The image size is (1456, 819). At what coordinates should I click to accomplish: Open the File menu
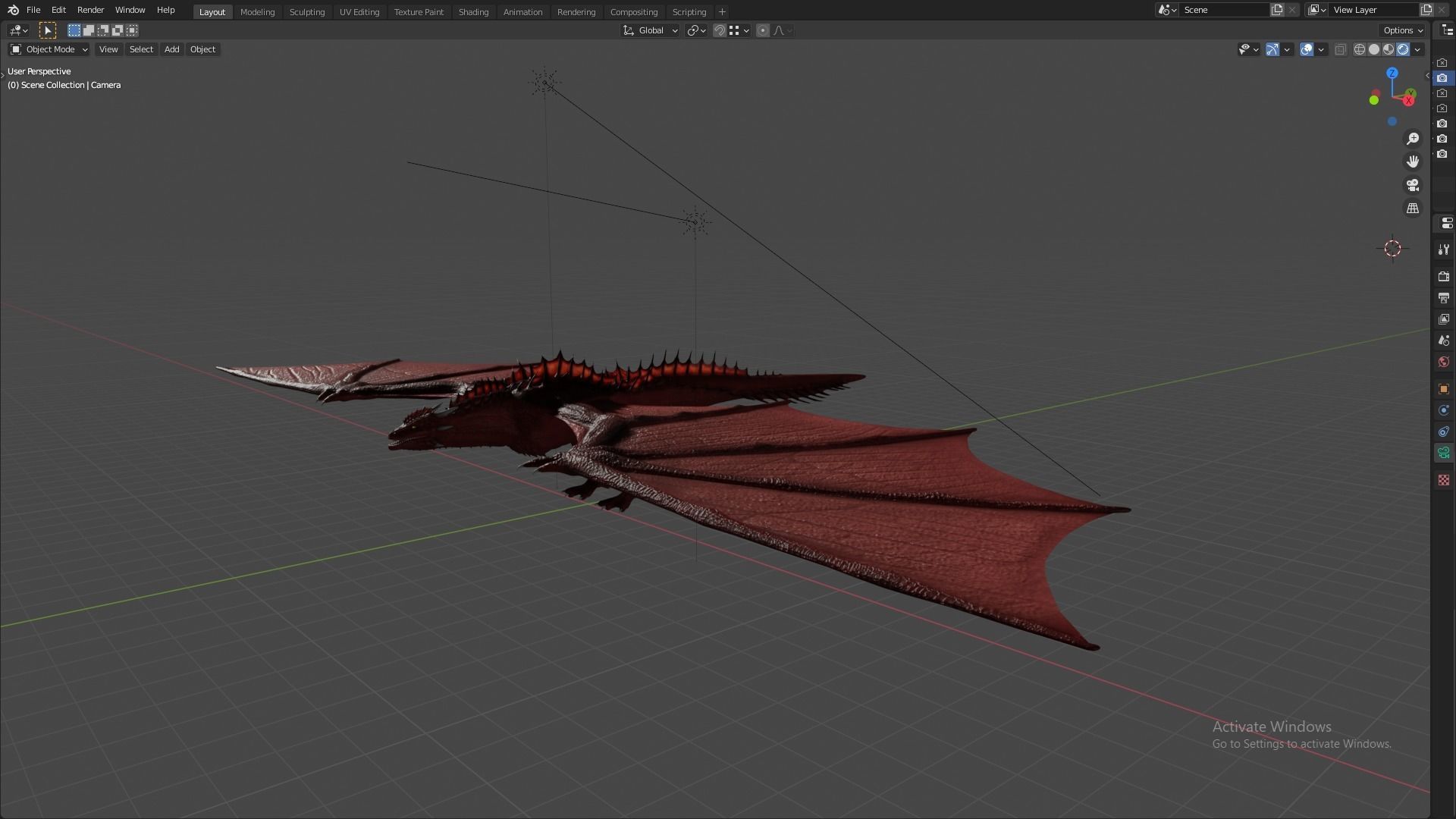[x=33, y=10]
